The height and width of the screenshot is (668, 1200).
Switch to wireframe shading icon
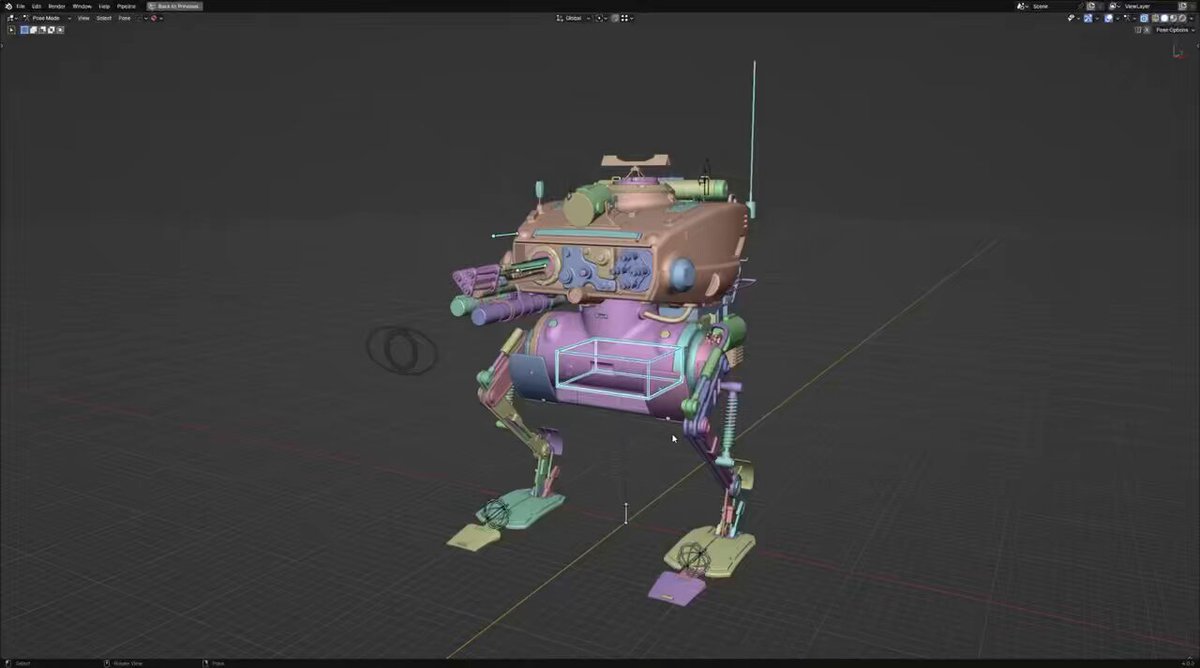pyautogui.click(x=1155, y=18)
